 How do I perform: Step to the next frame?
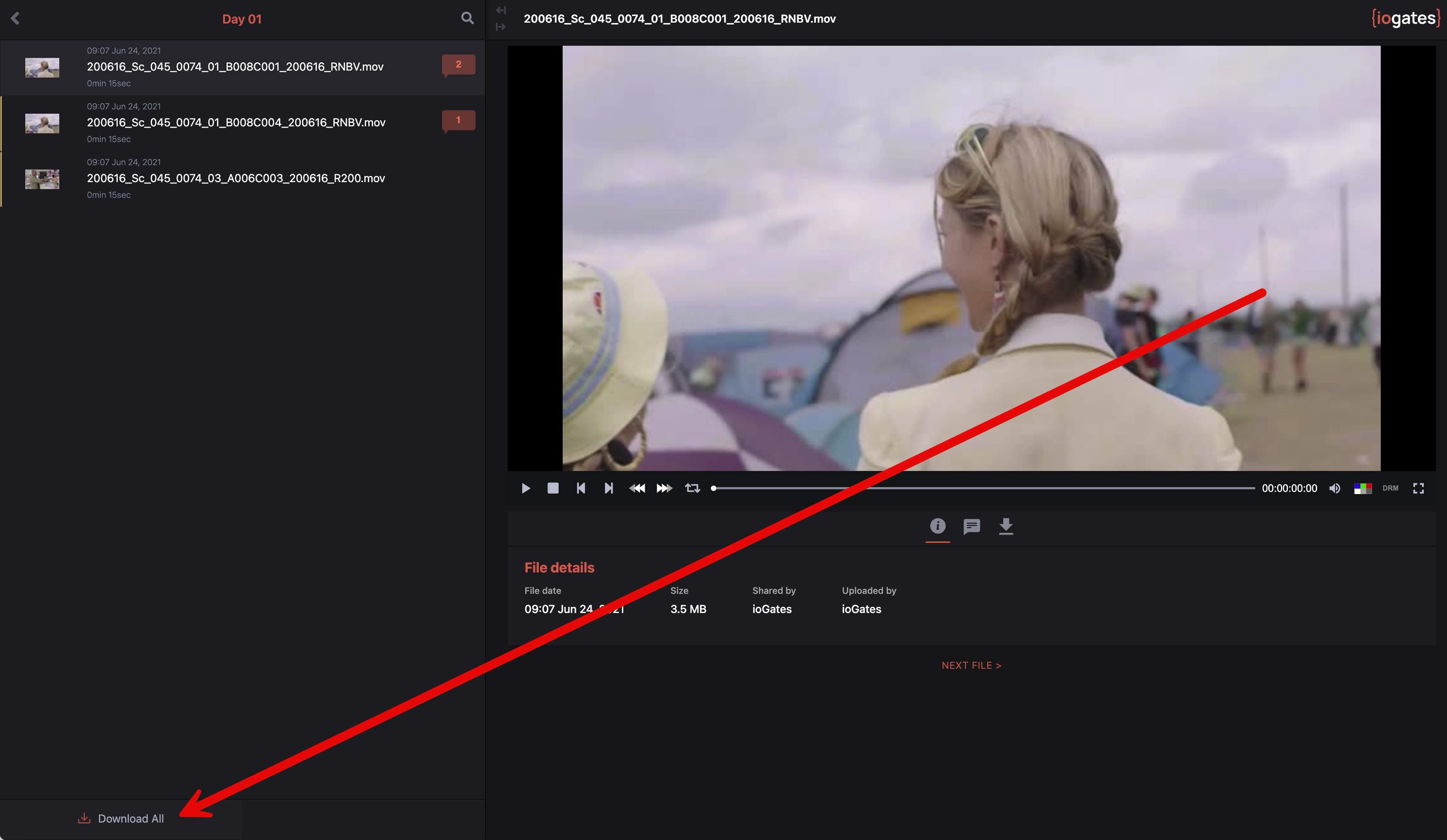click(609, 488)
